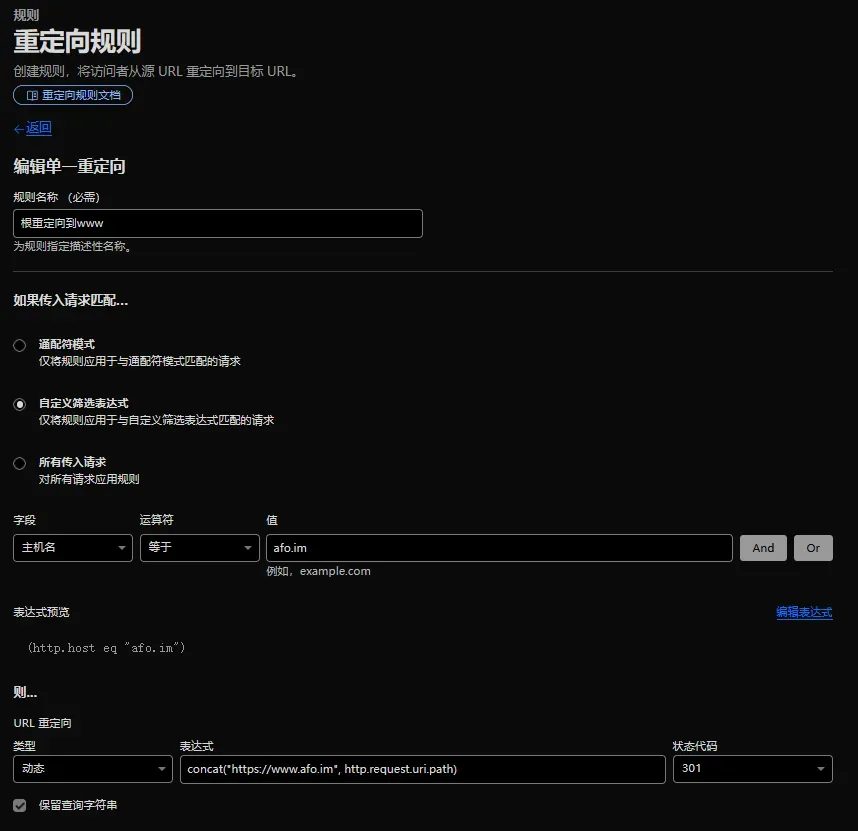
Task: Click the And button
Action: click(763, 548)
